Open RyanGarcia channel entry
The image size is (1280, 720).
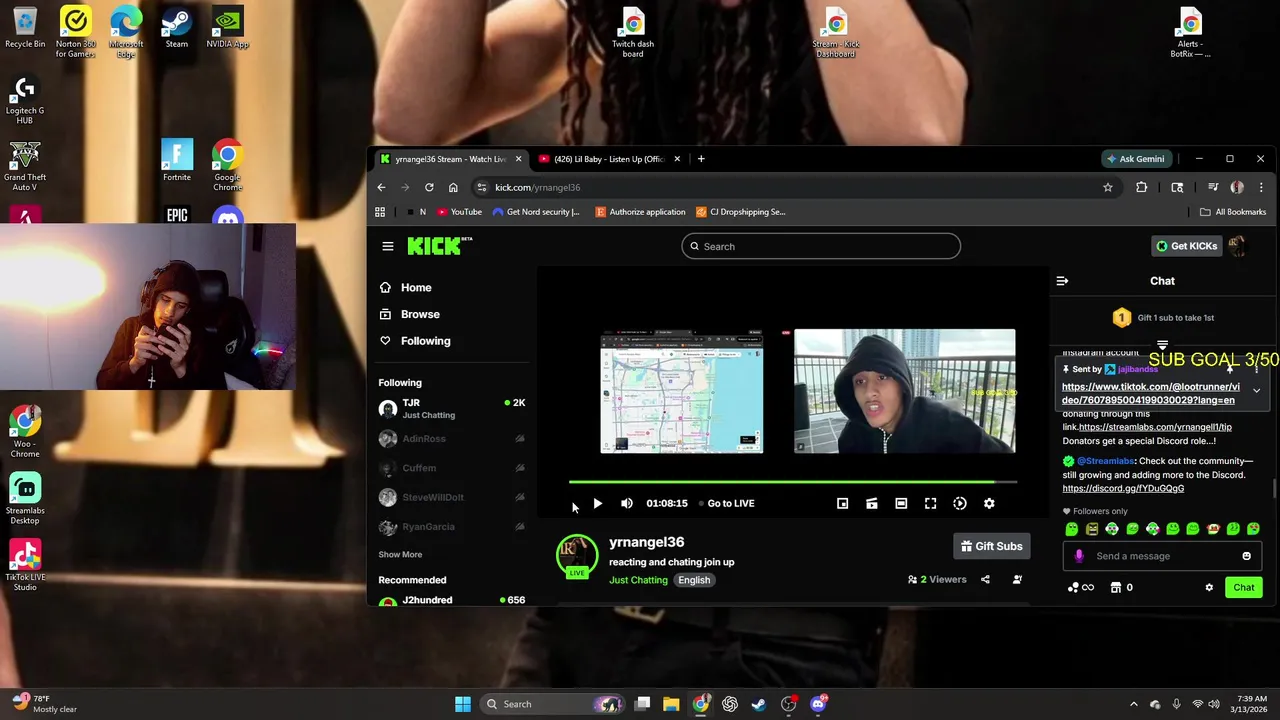pos(452,527)
